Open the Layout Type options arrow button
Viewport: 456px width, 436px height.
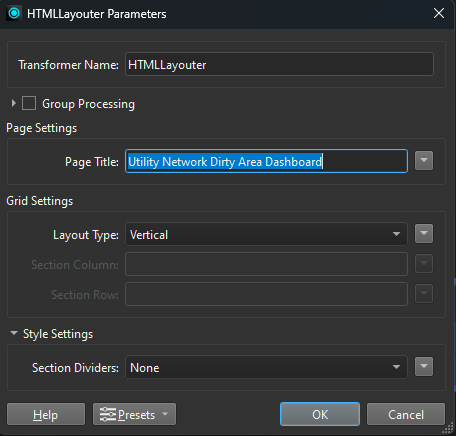pyautogui.click(x=424, y=233)
